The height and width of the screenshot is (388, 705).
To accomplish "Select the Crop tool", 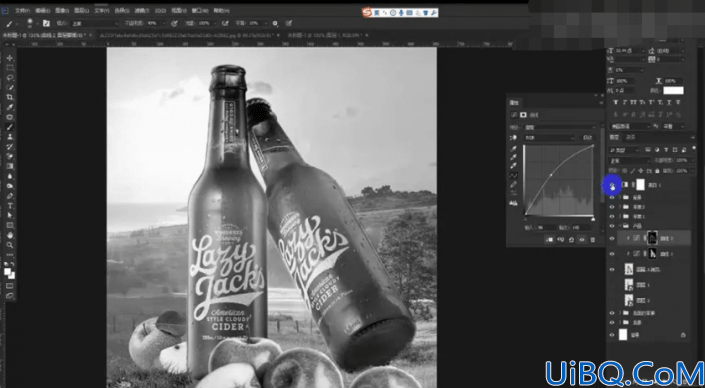I will click(10, 98).
